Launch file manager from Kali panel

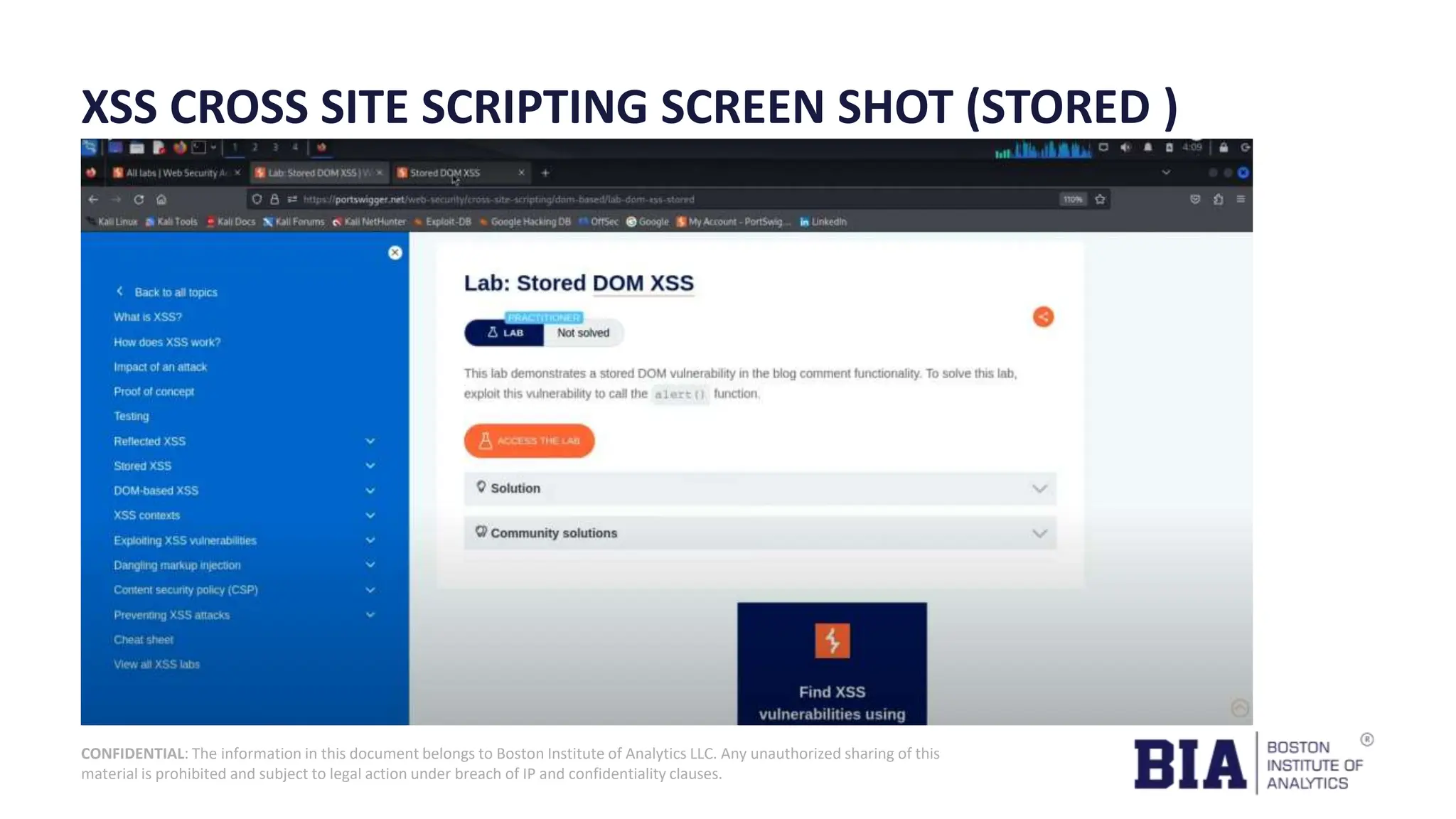coord(137,148)
